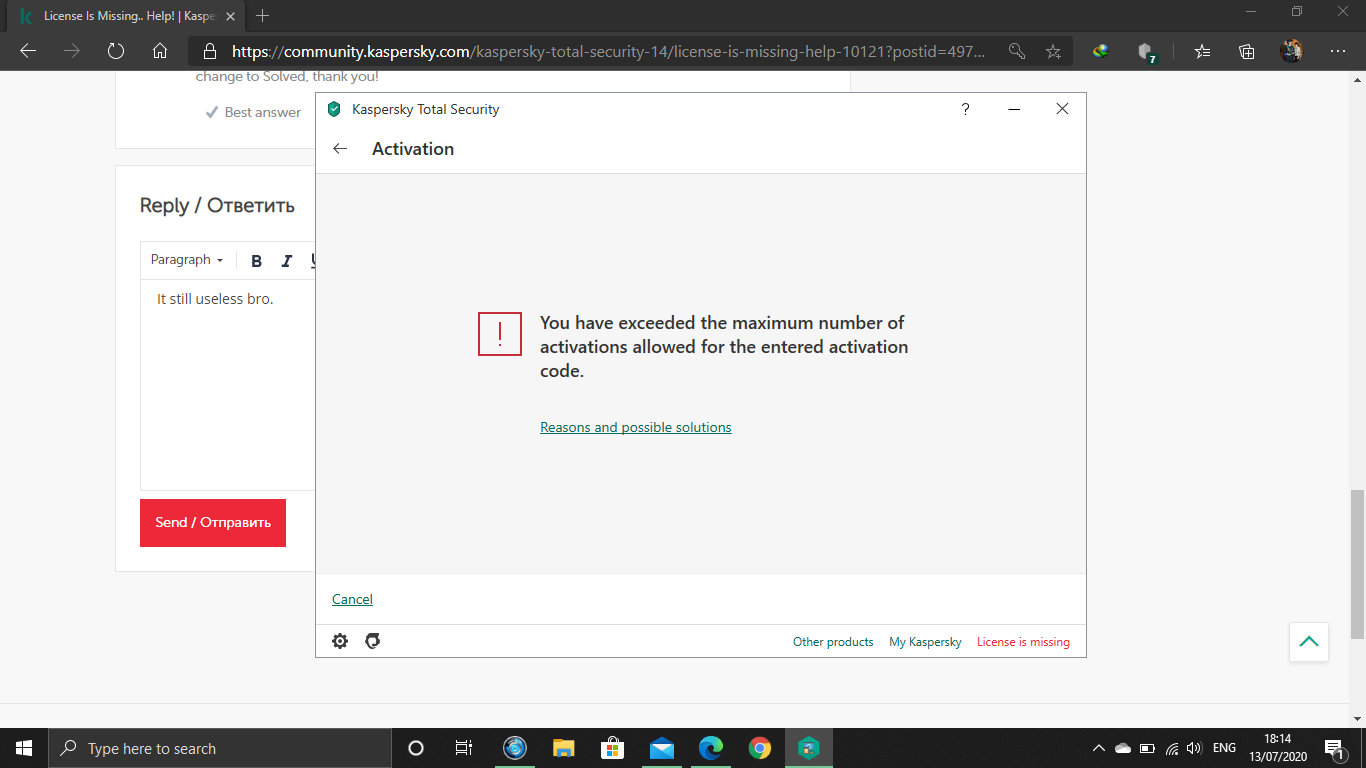The width and height of the screenshot is (1366, 768).
Task: View site lock information icon
Action: coord(210,51)
